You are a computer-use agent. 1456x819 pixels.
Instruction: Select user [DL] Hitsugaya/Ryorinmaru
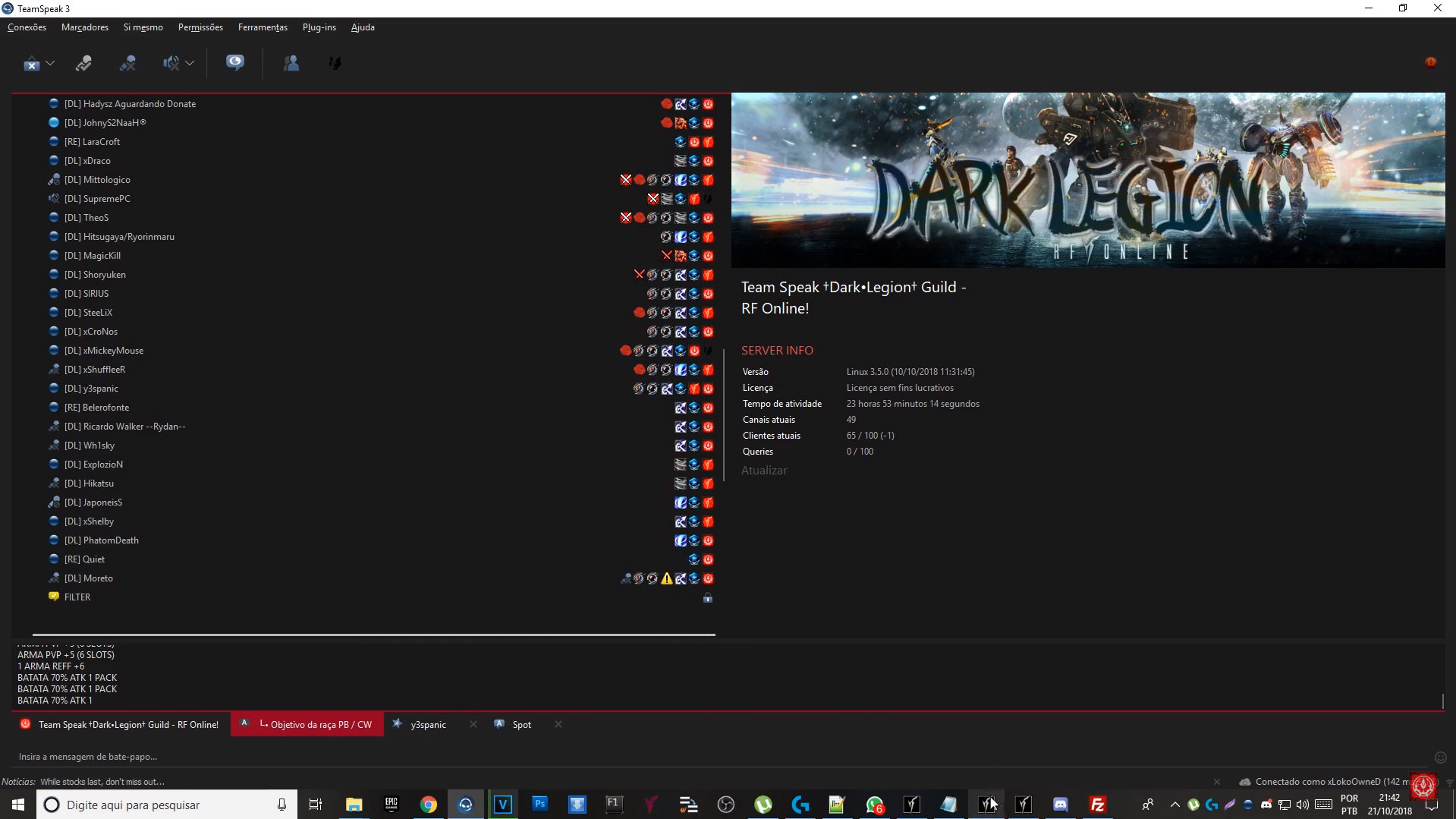[x=119, y=237]
